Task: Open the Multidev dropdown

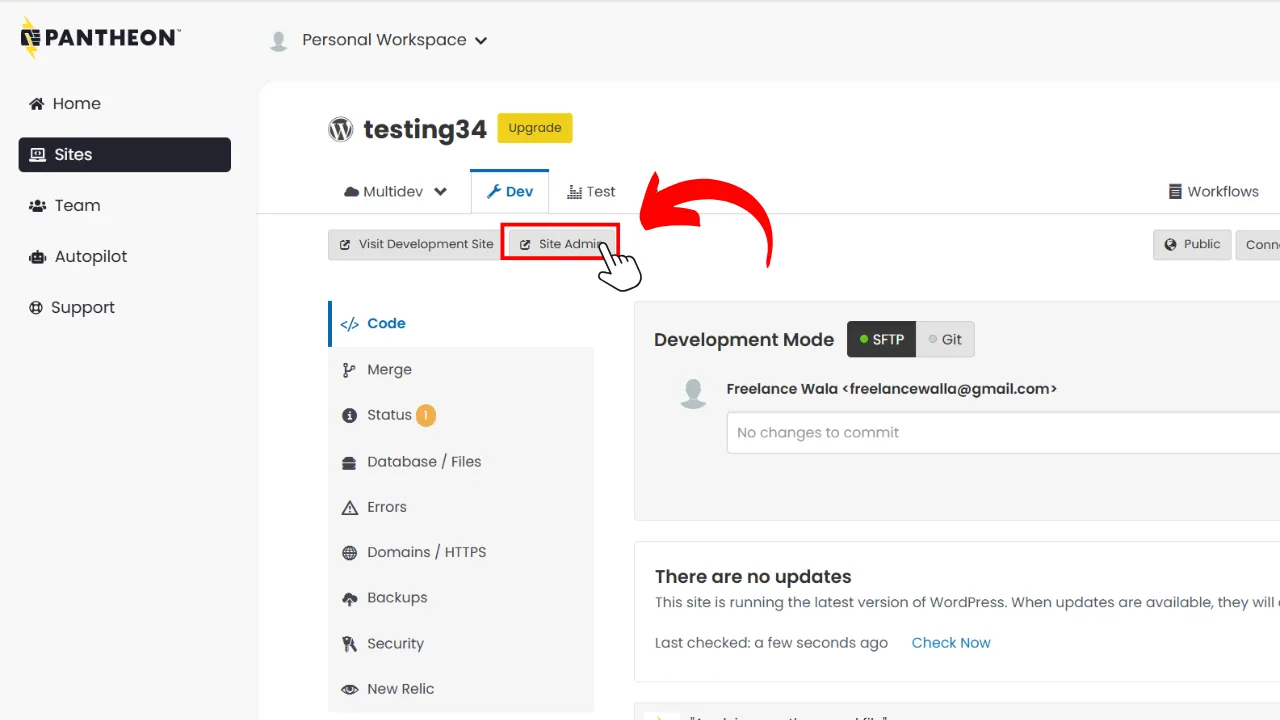Action: coord(395,192)
